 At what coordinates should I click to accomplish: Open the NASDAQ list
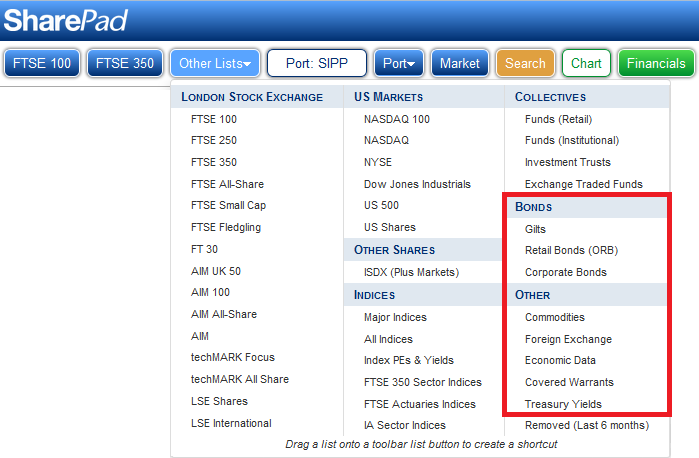pyautogui.click(x=387, y=140)
